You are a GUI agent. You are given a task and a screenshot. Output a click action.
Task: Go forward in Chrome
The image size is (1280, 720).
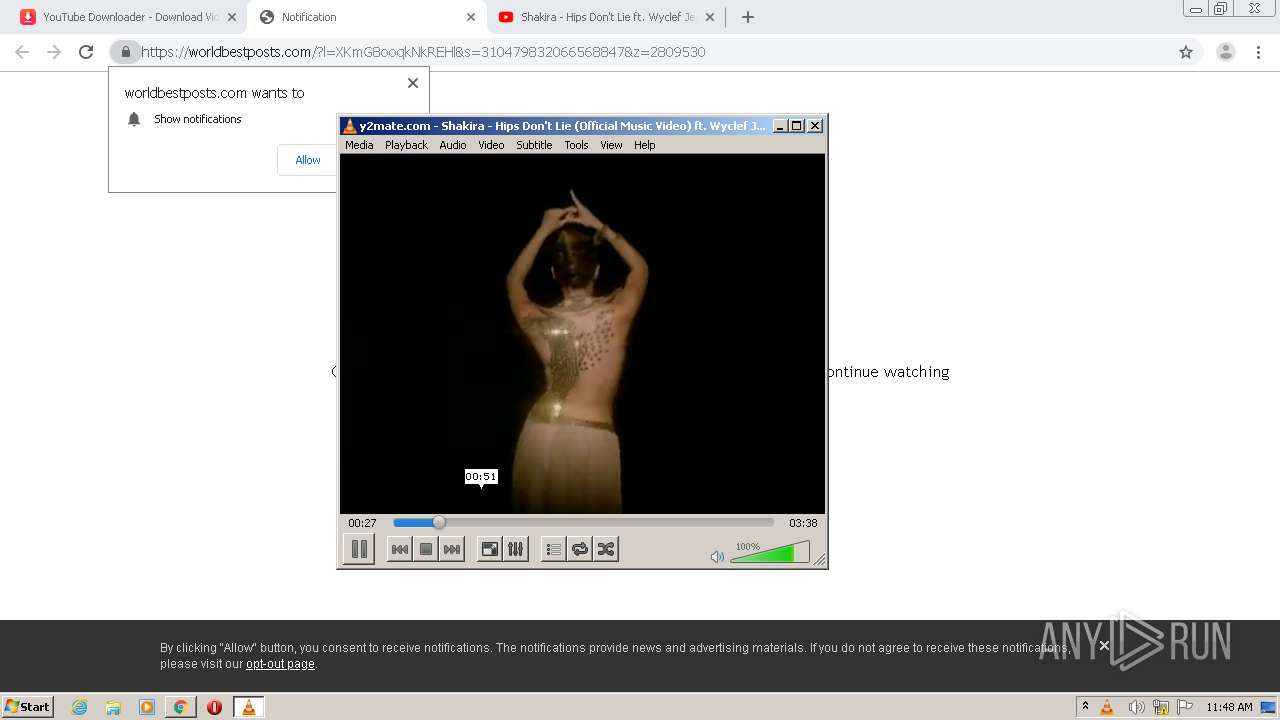point(54,52)
